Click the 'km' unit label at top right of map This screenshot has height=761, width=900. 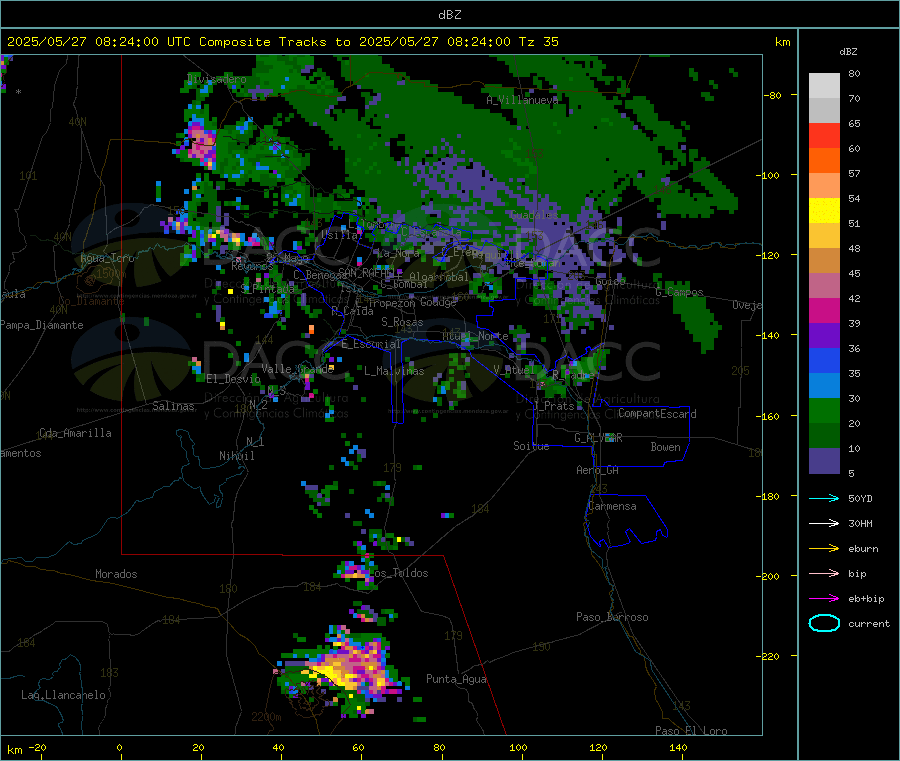[x=782, y=42]
